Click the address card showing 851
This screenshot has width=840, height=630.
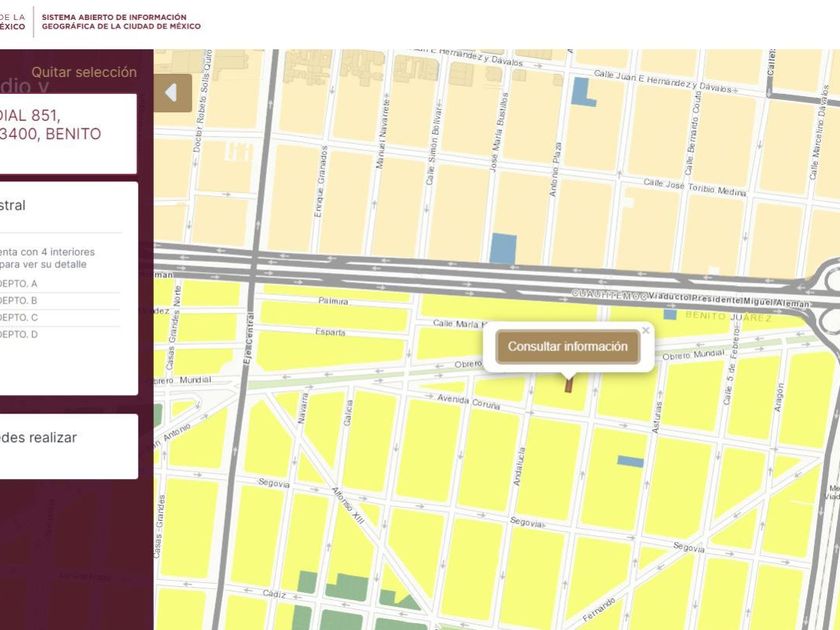pos(68,134)
